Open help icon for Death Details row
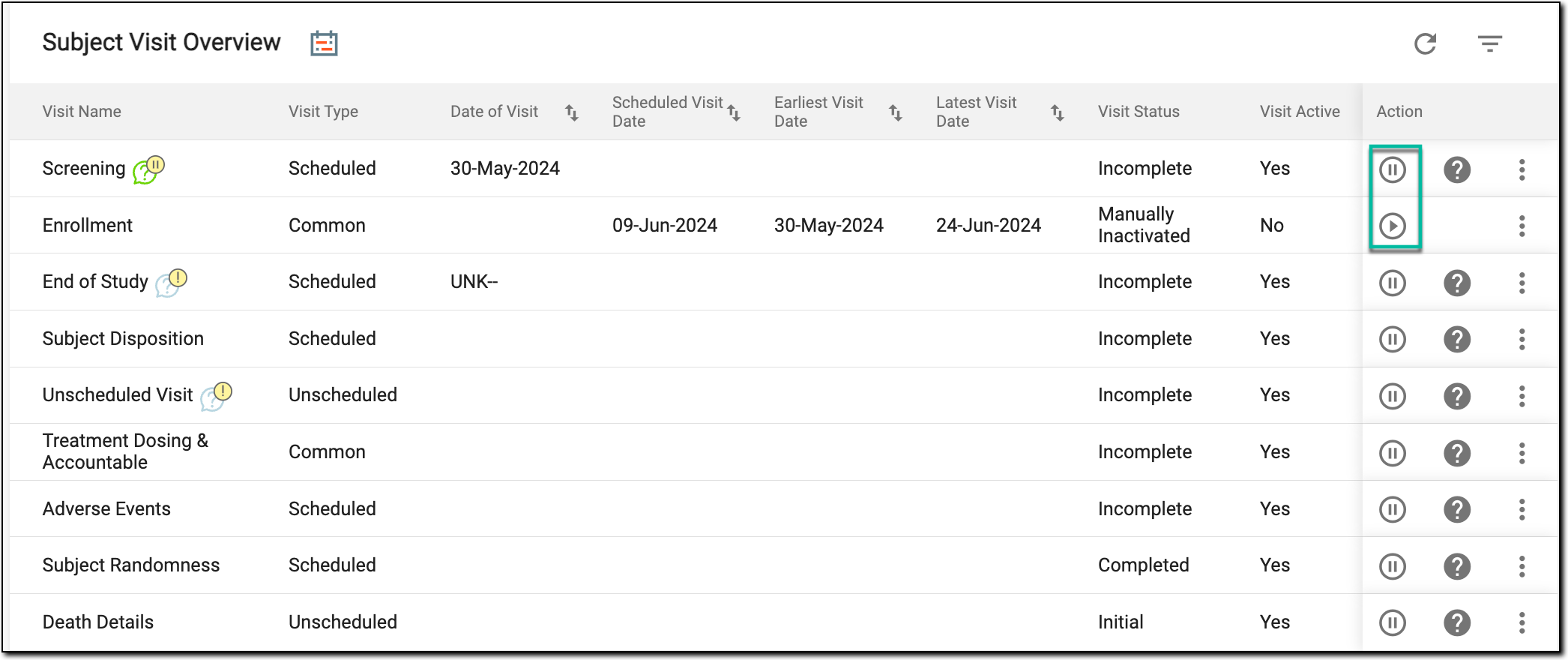1568x660 pixels. pyautogui.click(x=1457, y=622)
